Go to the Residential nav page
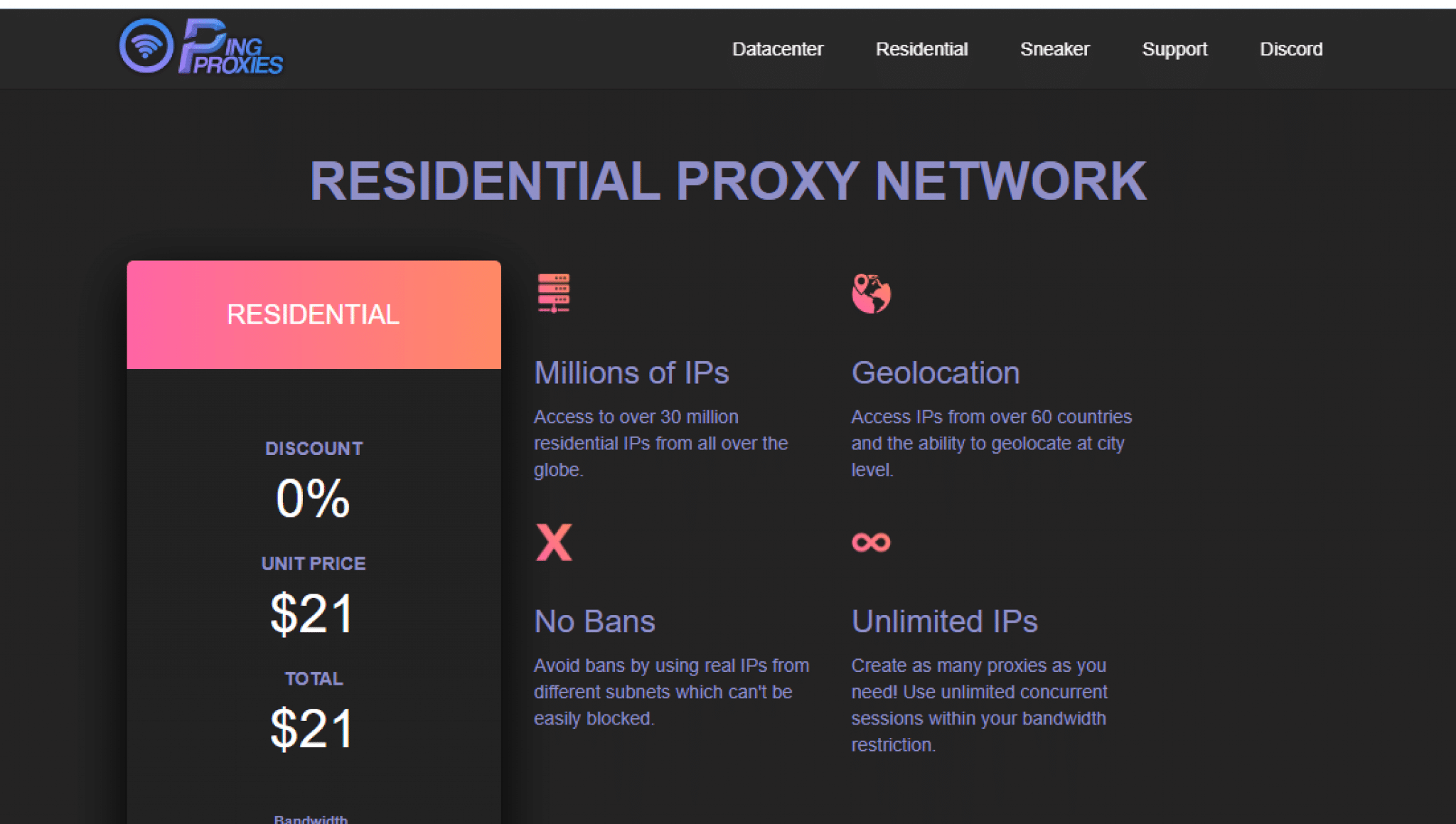1456x824 pixels. pos(921,49)
